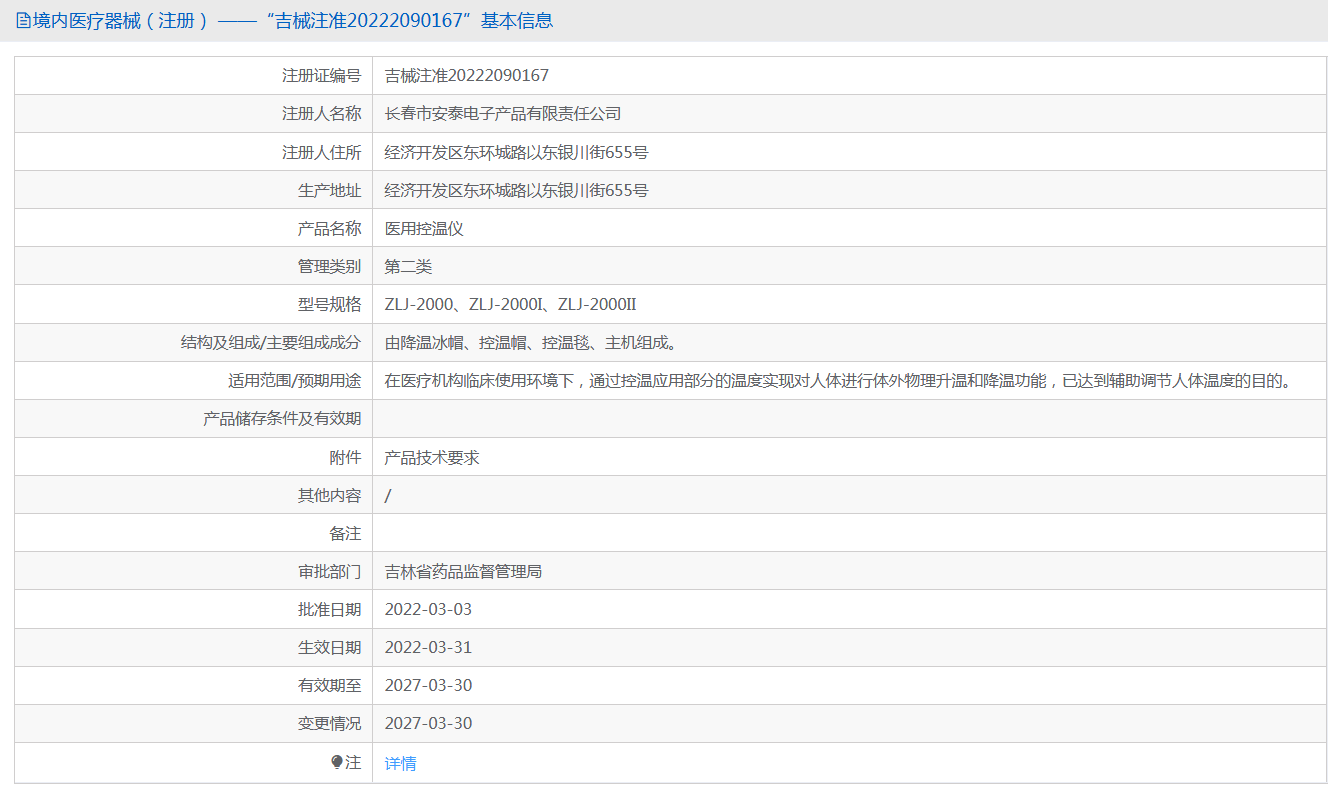Click the bulb icon beside 注 label
The height and width of the screenshot is (786, 1328).
(x=337, y=762)
